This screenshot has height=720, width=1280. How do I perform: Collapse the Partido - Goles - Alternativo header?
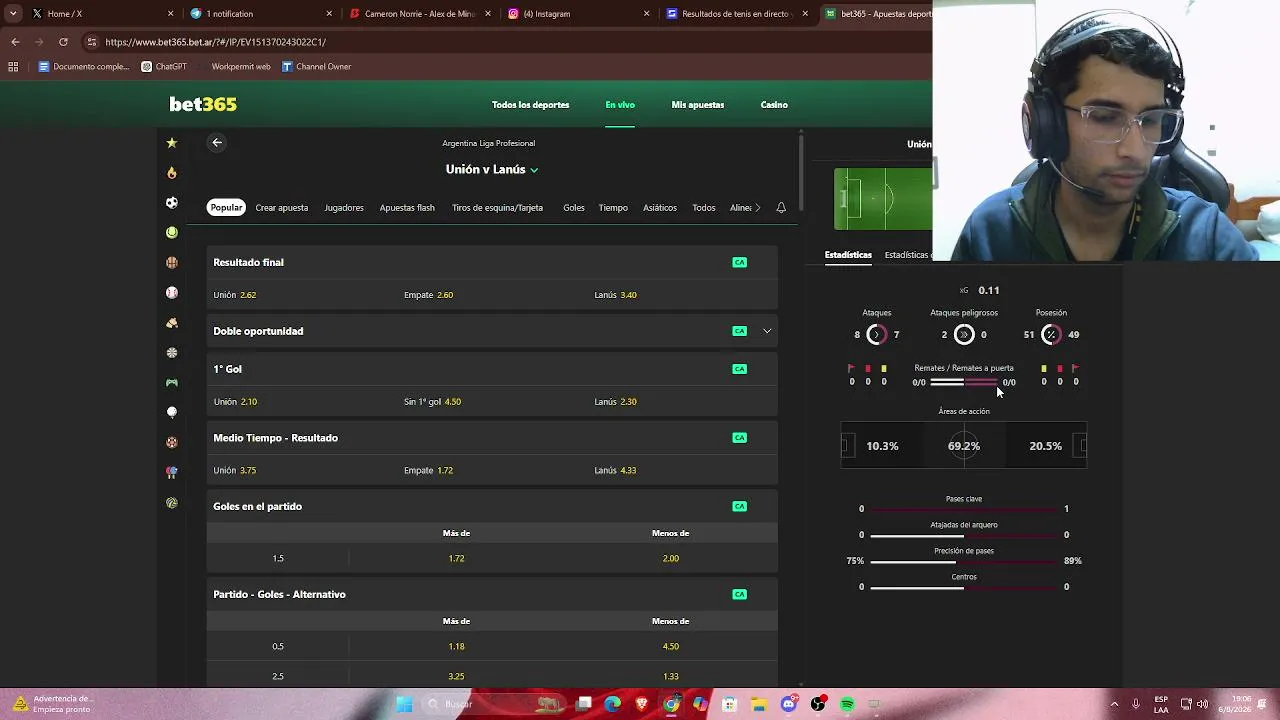coord(492,594)
